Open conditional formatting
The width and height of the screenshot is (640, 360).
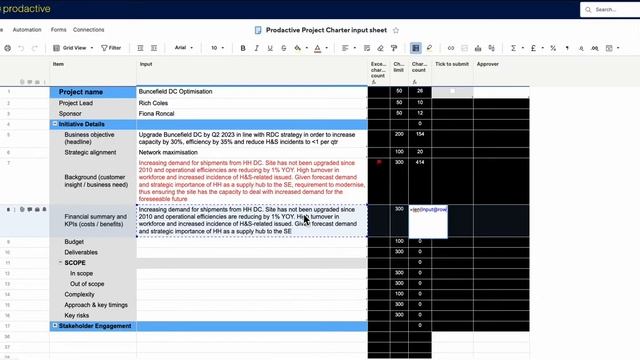(x=416, y=48)
